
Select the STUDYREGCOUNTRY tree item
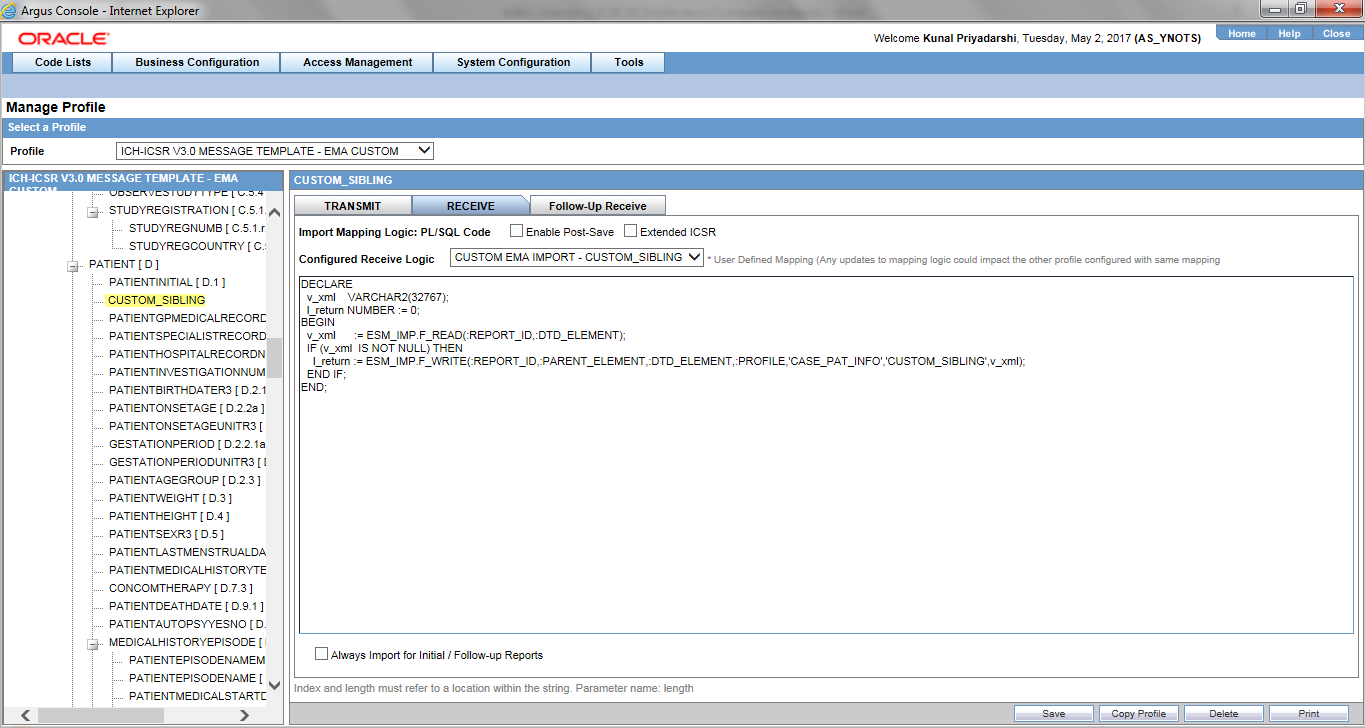(x=197, y=246)
